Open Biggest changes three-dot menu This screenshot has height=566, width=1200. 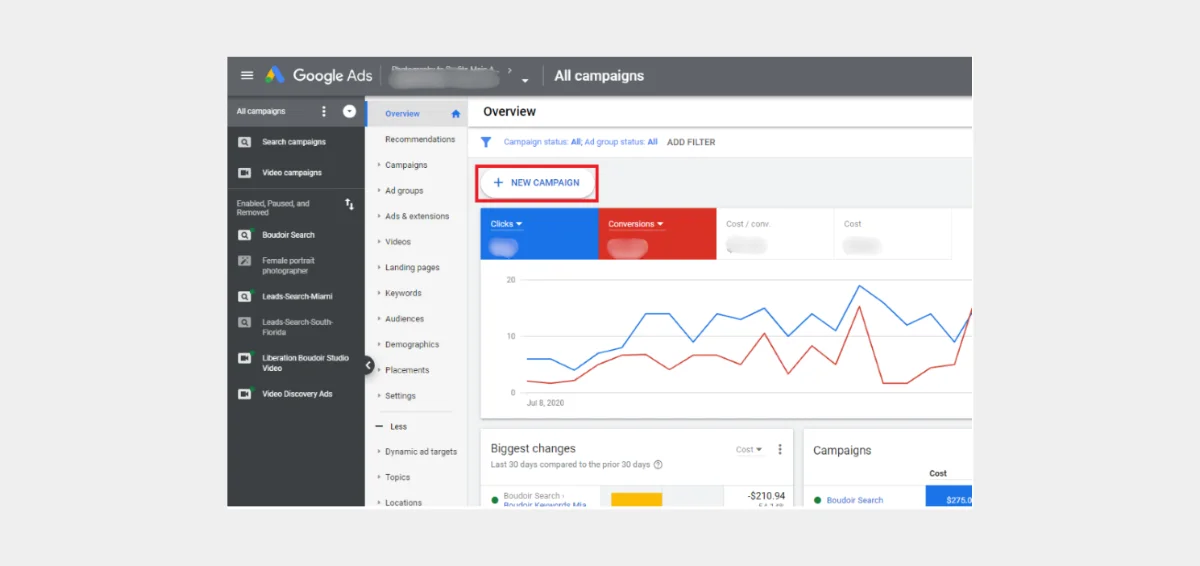pyautogui.click(x=780, y=450)
